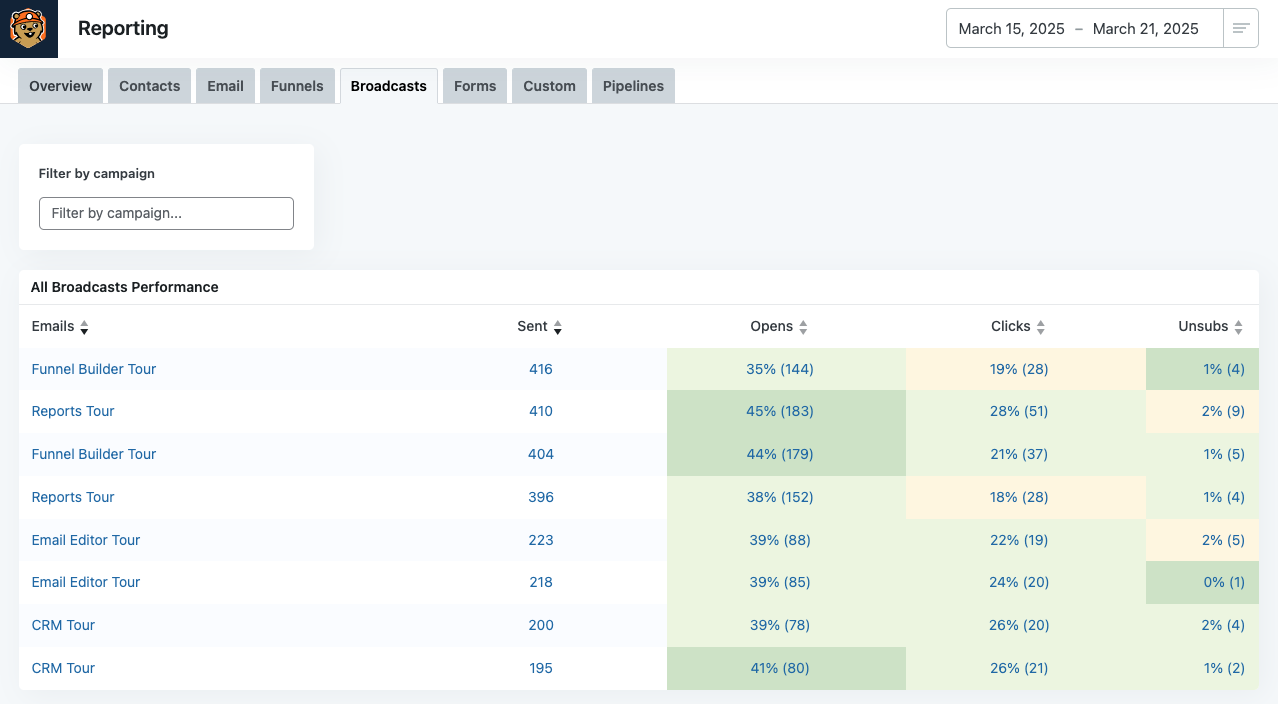
Task: Click the 24% (20) clicks value
Action: pos(1019,582)
